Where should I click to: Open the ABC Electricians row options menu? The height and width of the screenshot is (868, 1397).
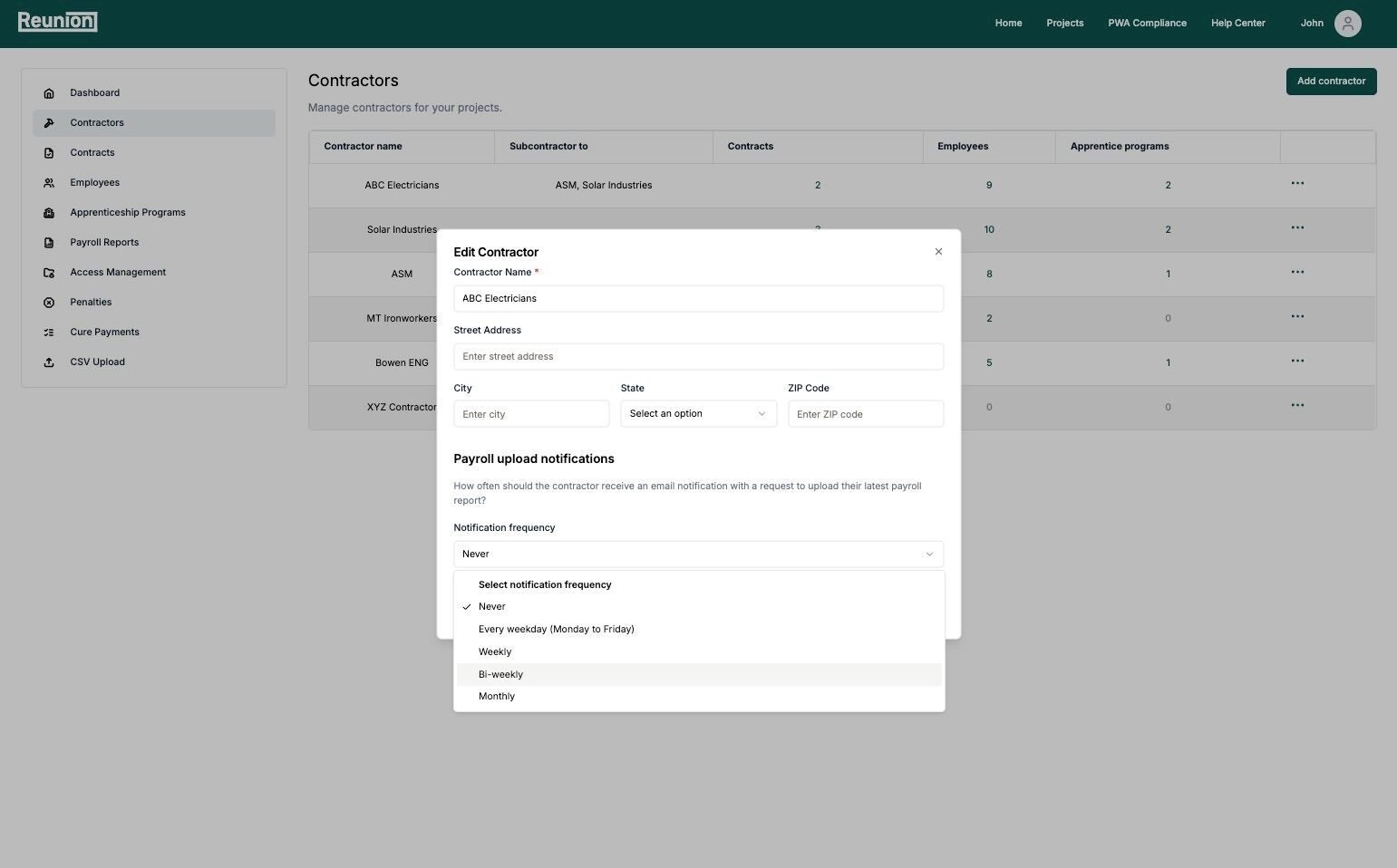coord(1297,184)
